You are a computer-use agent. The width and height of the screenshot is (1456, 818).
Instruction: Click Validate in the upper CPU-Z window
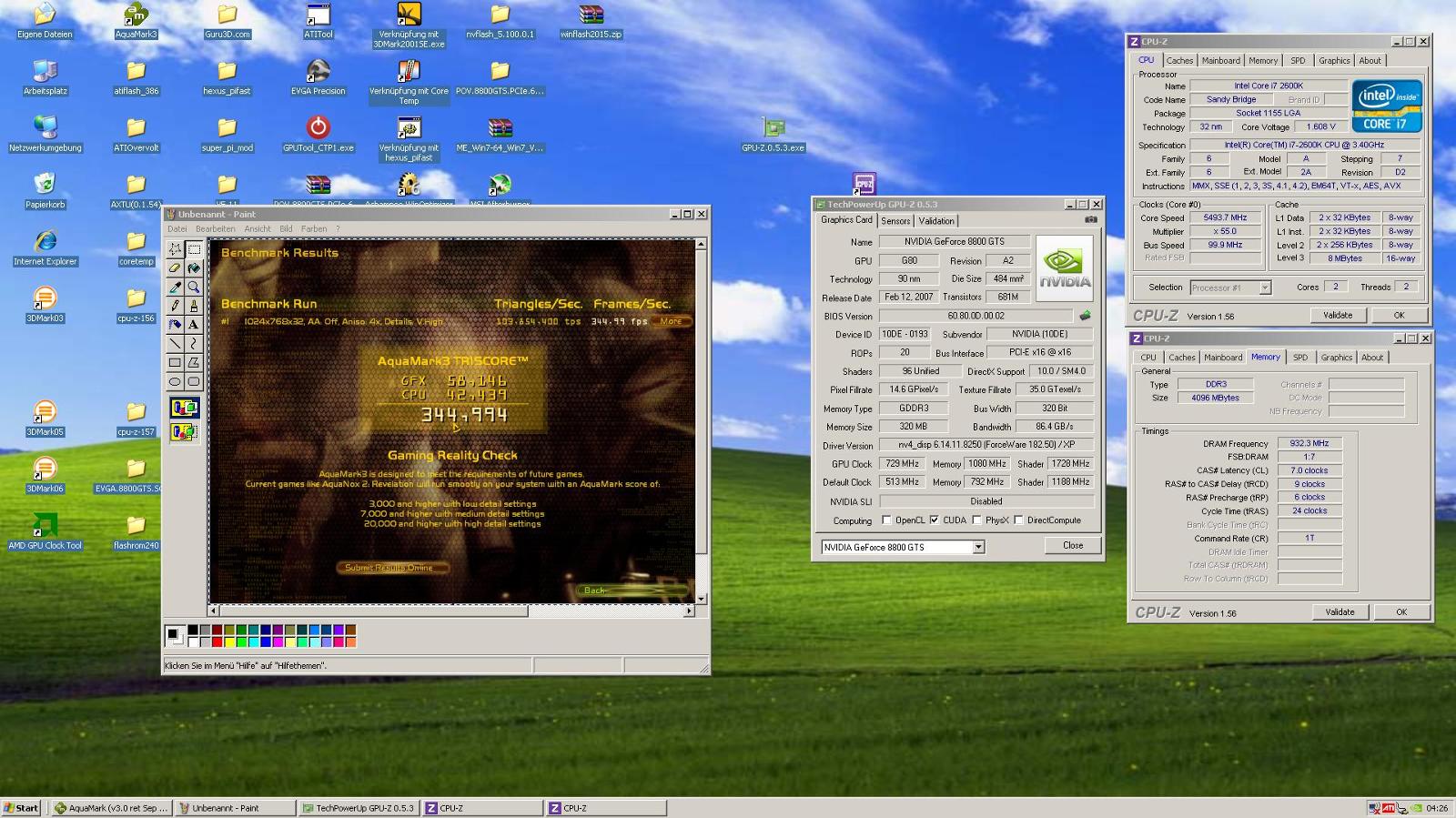pos(1337,316)
